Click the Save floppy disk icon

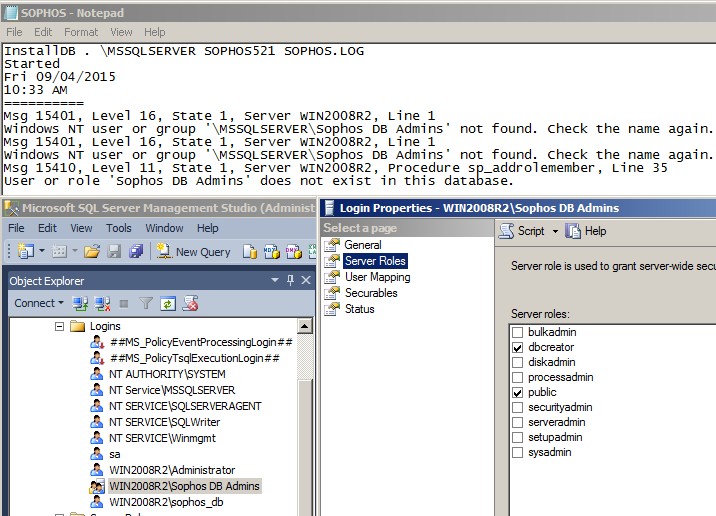(114, 251)
